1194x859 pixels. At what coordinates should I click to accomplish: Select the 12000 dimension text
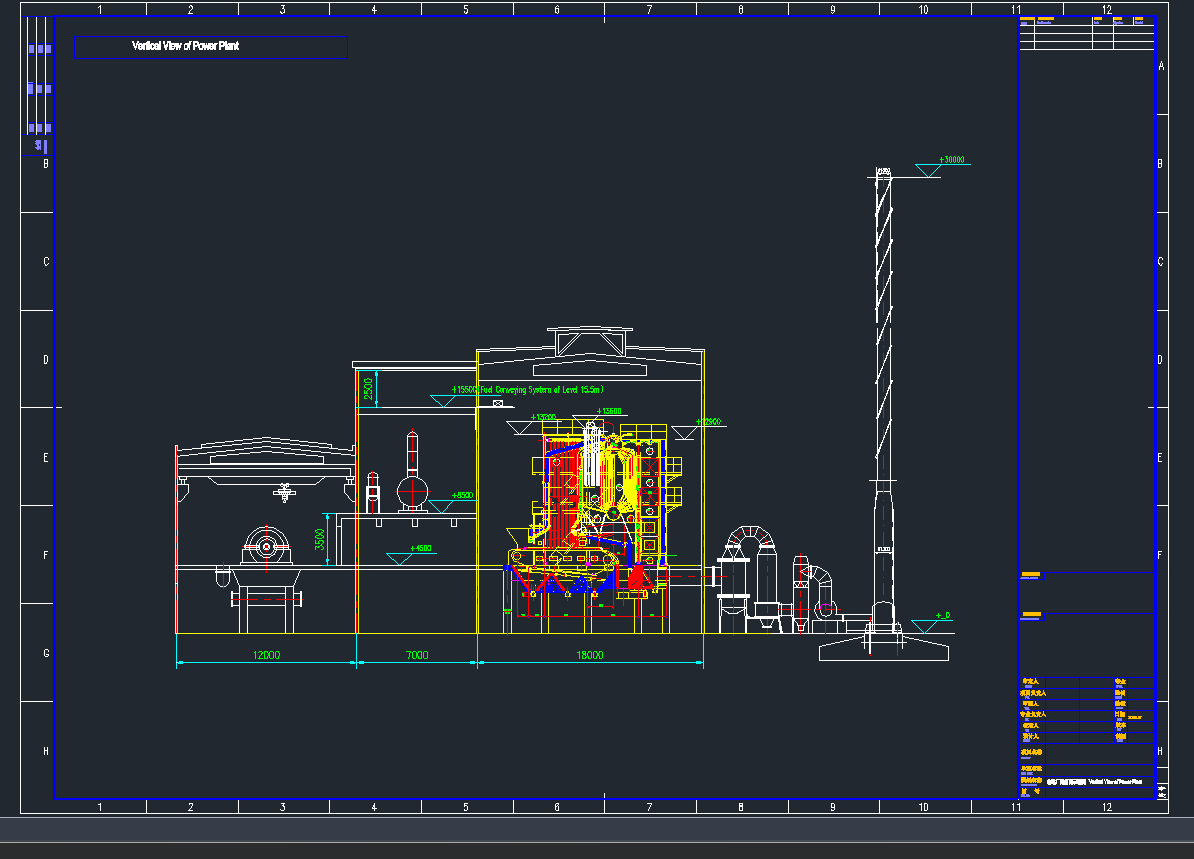(267, 655)
